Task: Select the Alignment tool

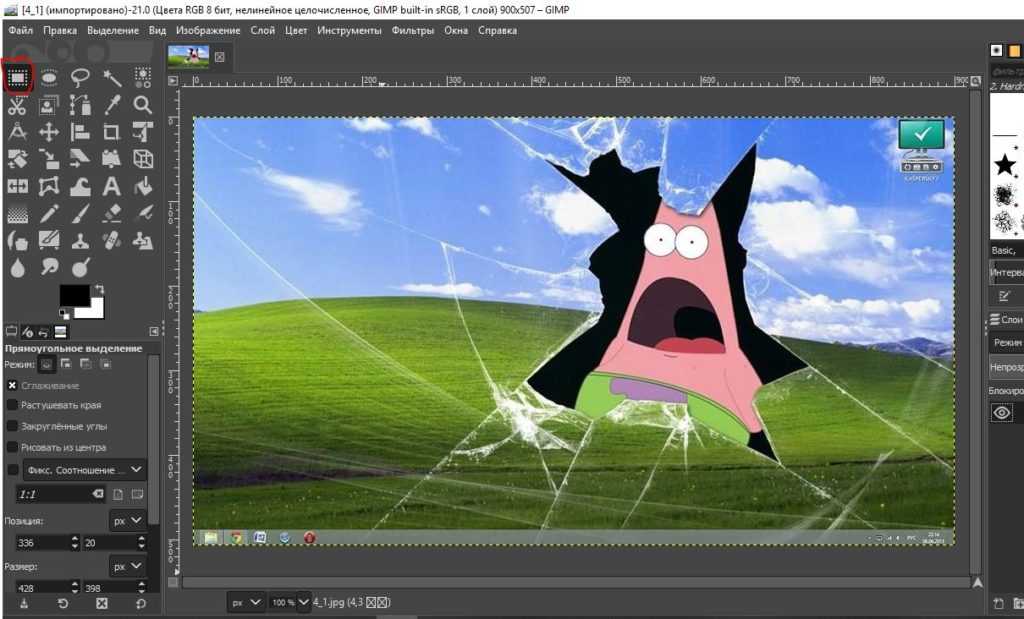Action: coord(80,133)
